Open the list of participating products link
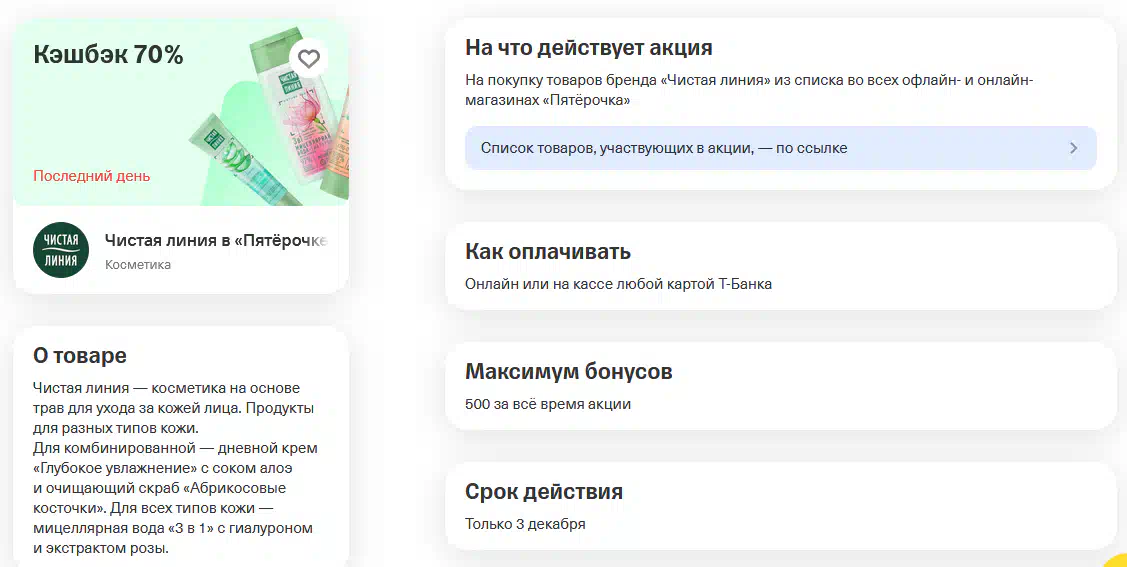This screenshot has width=1127, height=567. pyautogui.click(x=781, y=148)
